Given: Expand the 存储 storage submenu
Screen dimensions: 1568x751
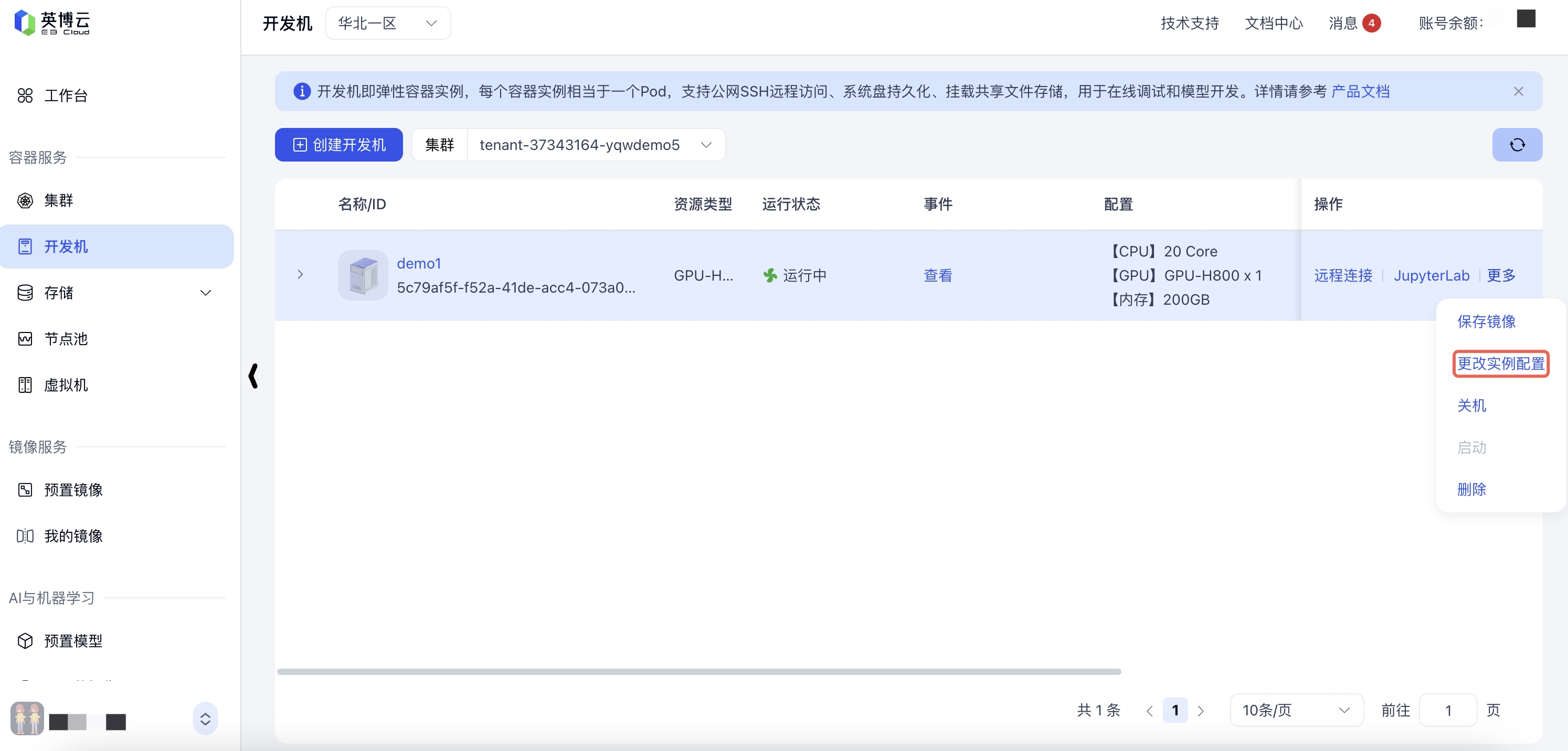Looking at the screenshot, I should pos(206,293).
